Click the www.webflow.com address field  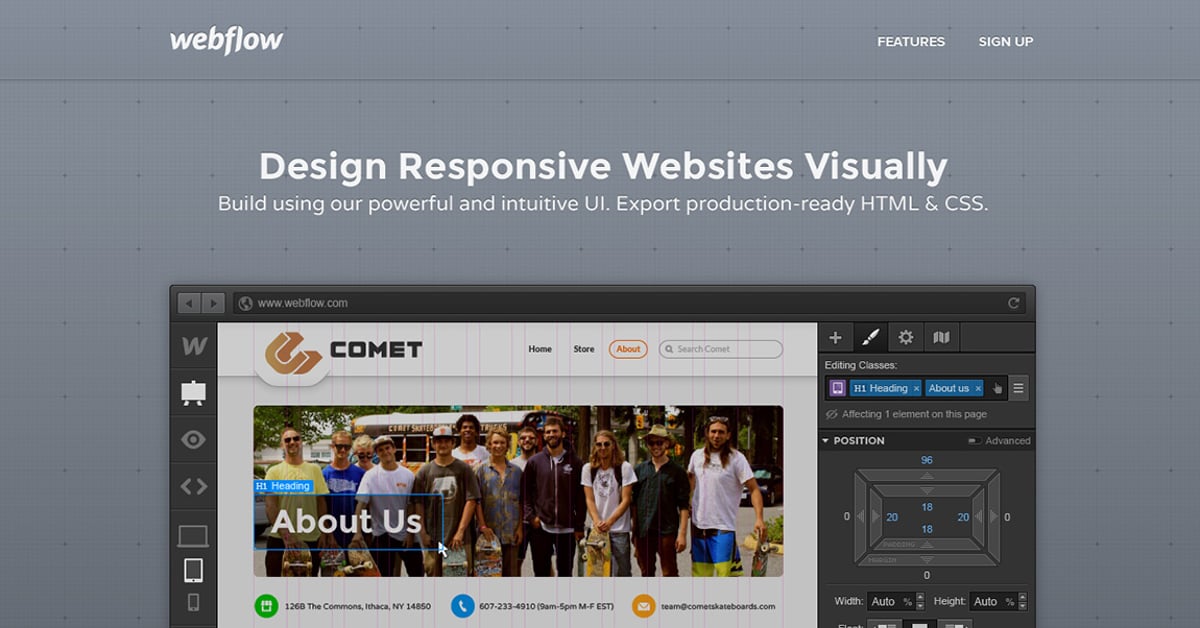630,303
